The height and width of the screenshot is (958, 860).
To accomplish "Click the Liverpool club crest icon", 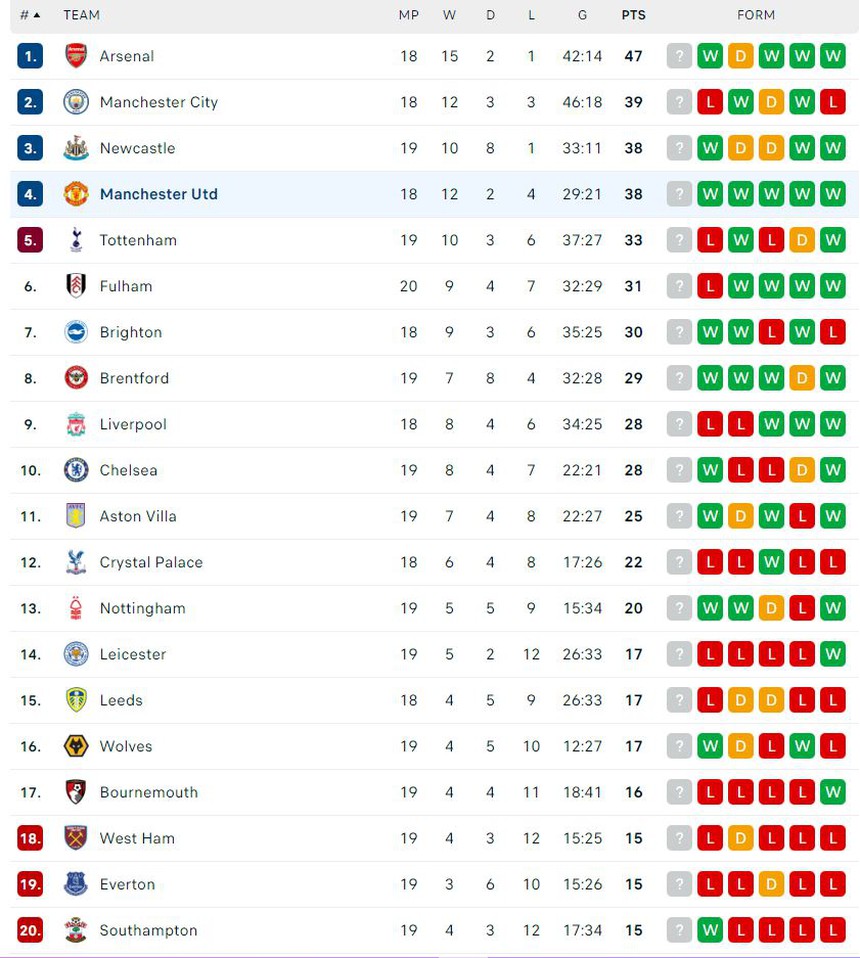I will [x=76, y=424].
